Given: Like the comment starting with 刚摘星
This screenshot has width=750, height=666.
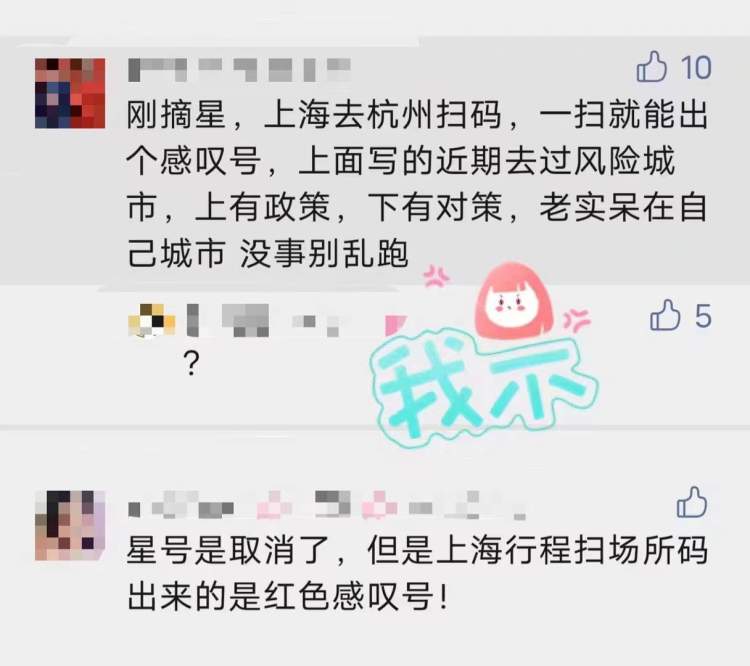Looking at the screenshot, I should coord(651,67).
